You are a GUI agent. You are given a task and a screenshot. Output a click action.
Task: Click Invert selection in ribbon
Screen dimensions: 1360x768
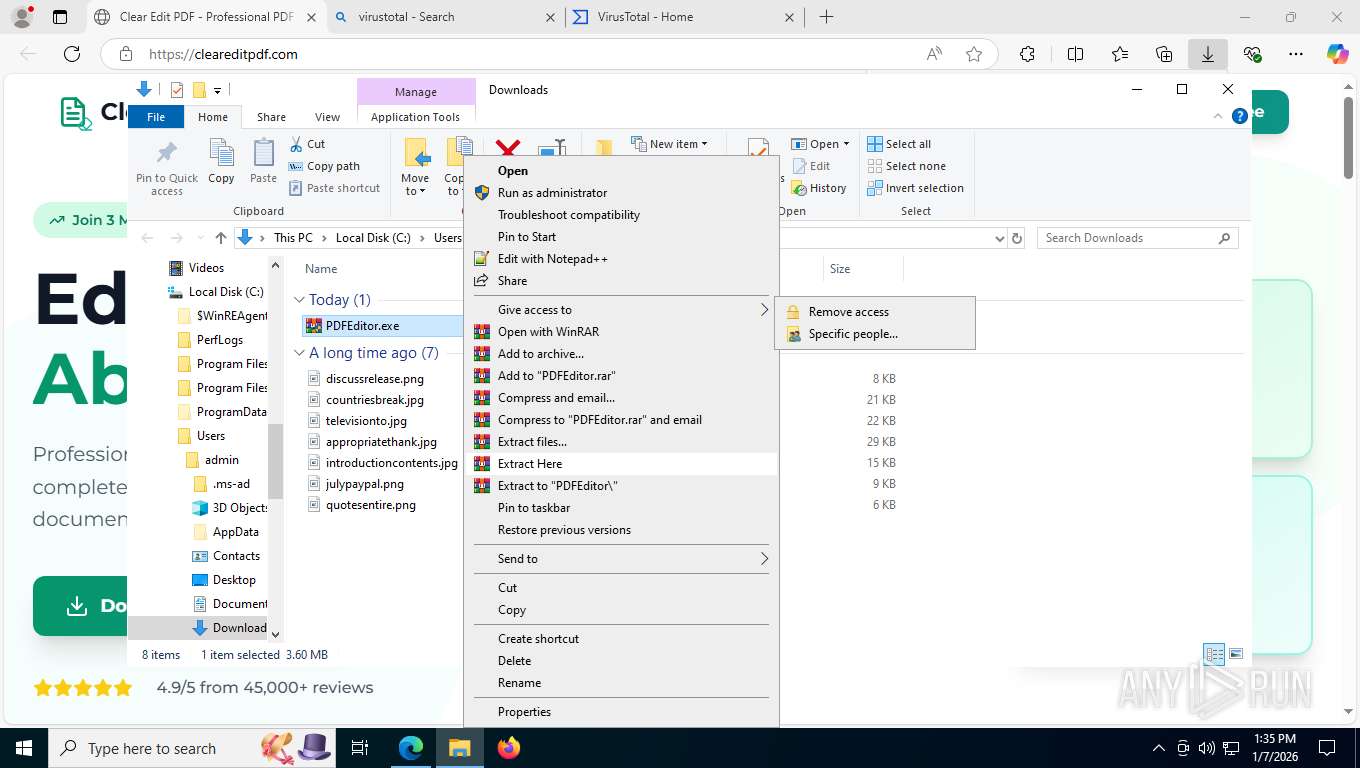click(x=915, y=188)
